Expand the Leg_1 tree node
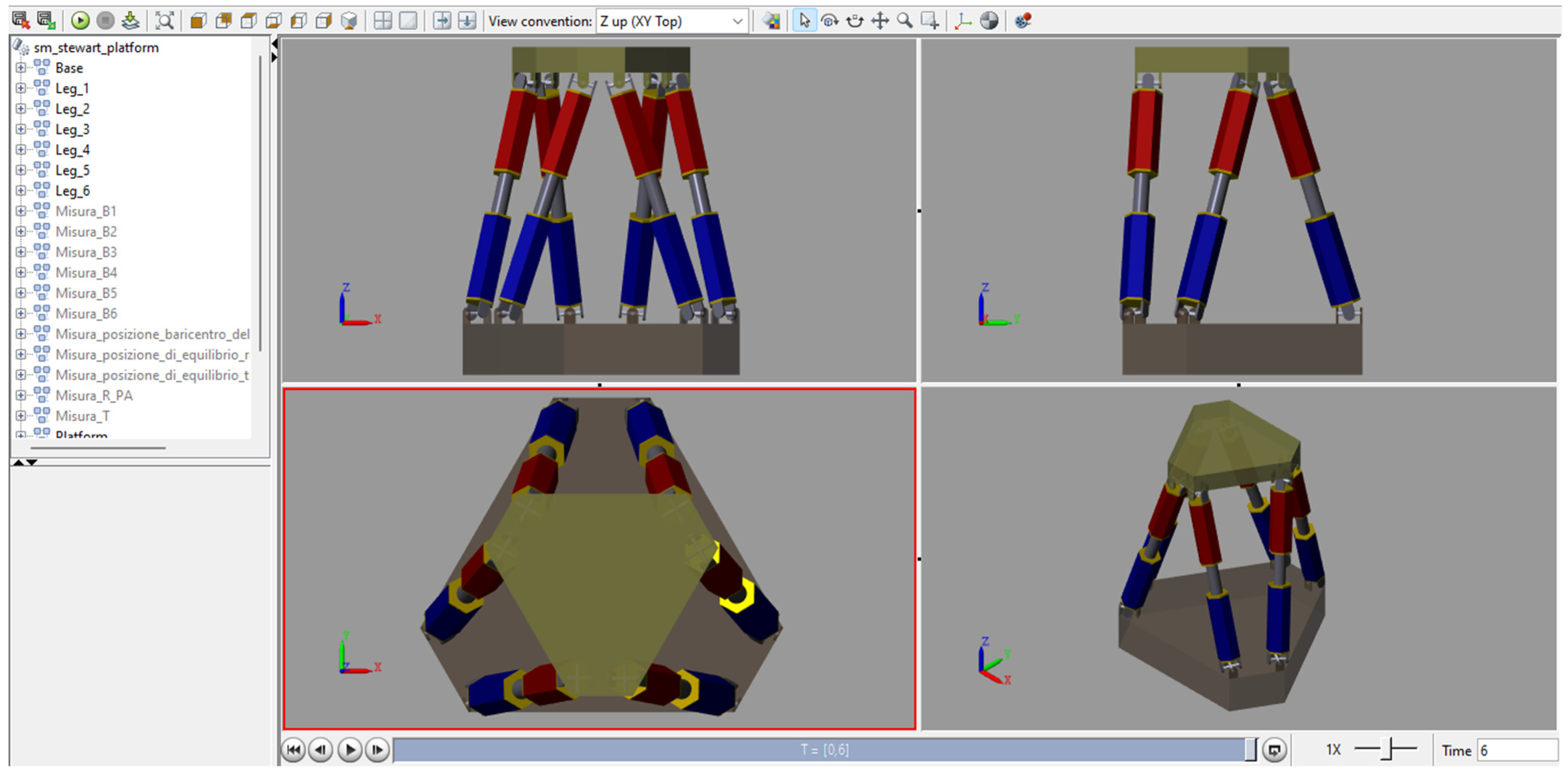 [20, 88]
